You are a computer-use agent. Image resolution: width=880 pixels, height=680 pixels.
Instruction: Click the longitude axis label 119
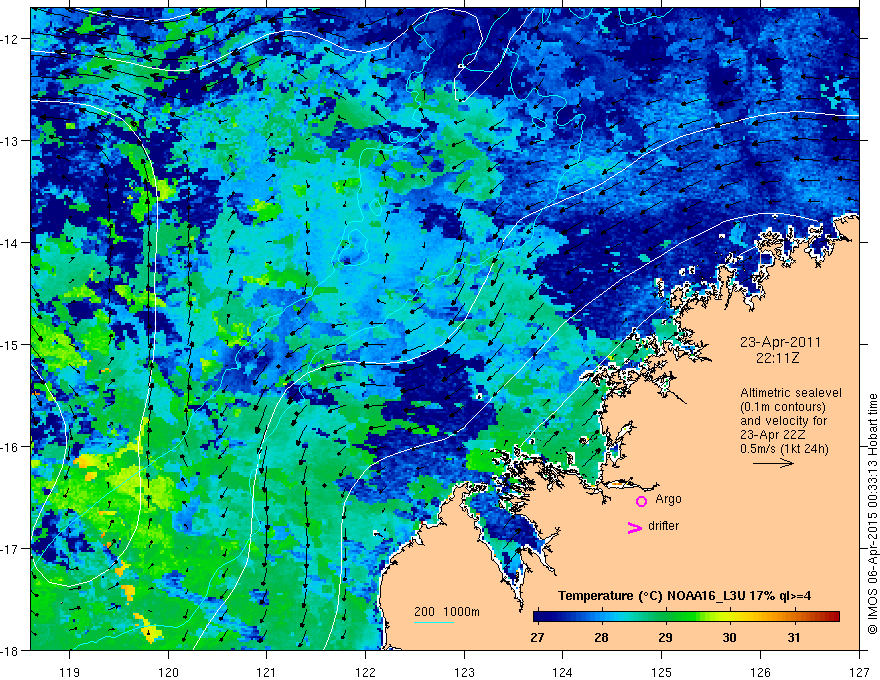pos(70,672)
